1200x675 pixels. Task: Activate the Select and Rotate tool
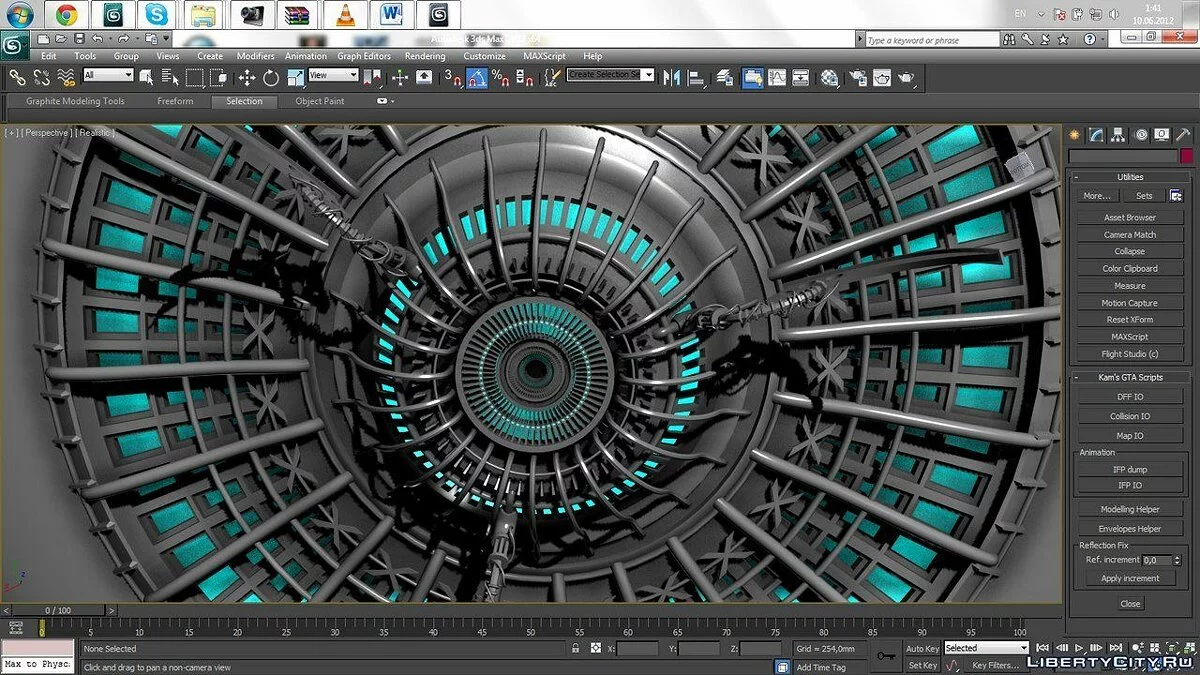pyautogui.click(x=271, y=78)
